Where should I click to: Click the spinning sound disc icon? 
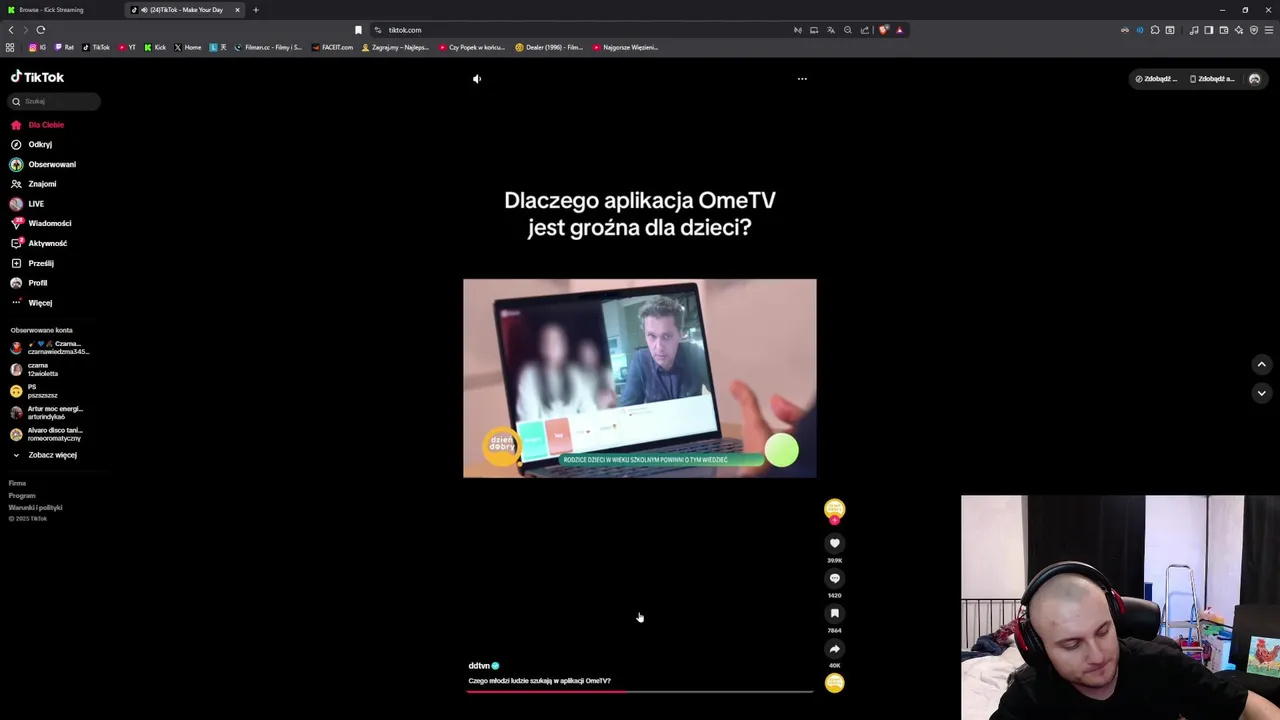click(834, 683)
